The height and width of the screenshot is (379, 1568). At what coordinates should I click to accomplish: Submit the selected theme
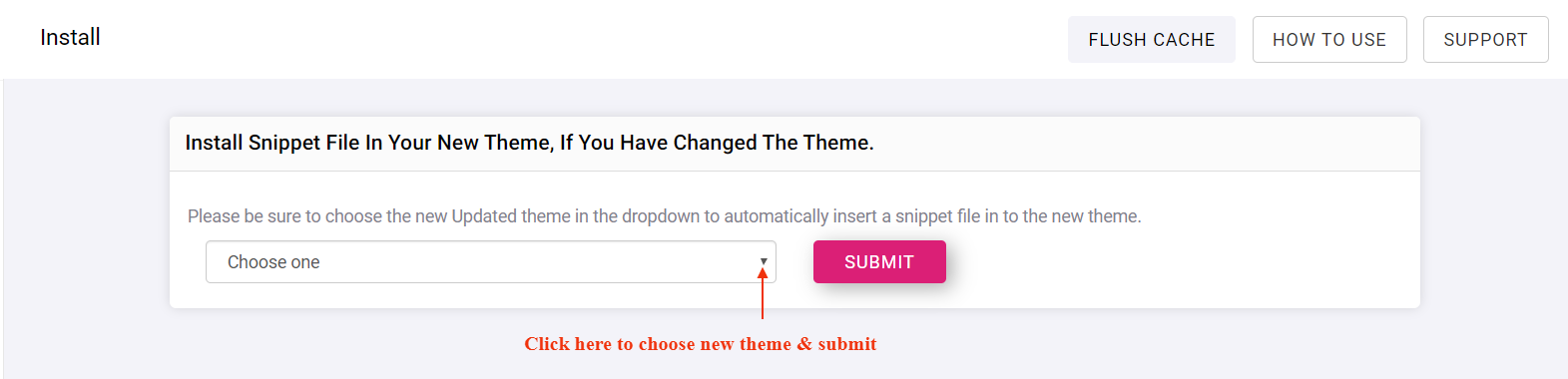(x=879, y=262)
